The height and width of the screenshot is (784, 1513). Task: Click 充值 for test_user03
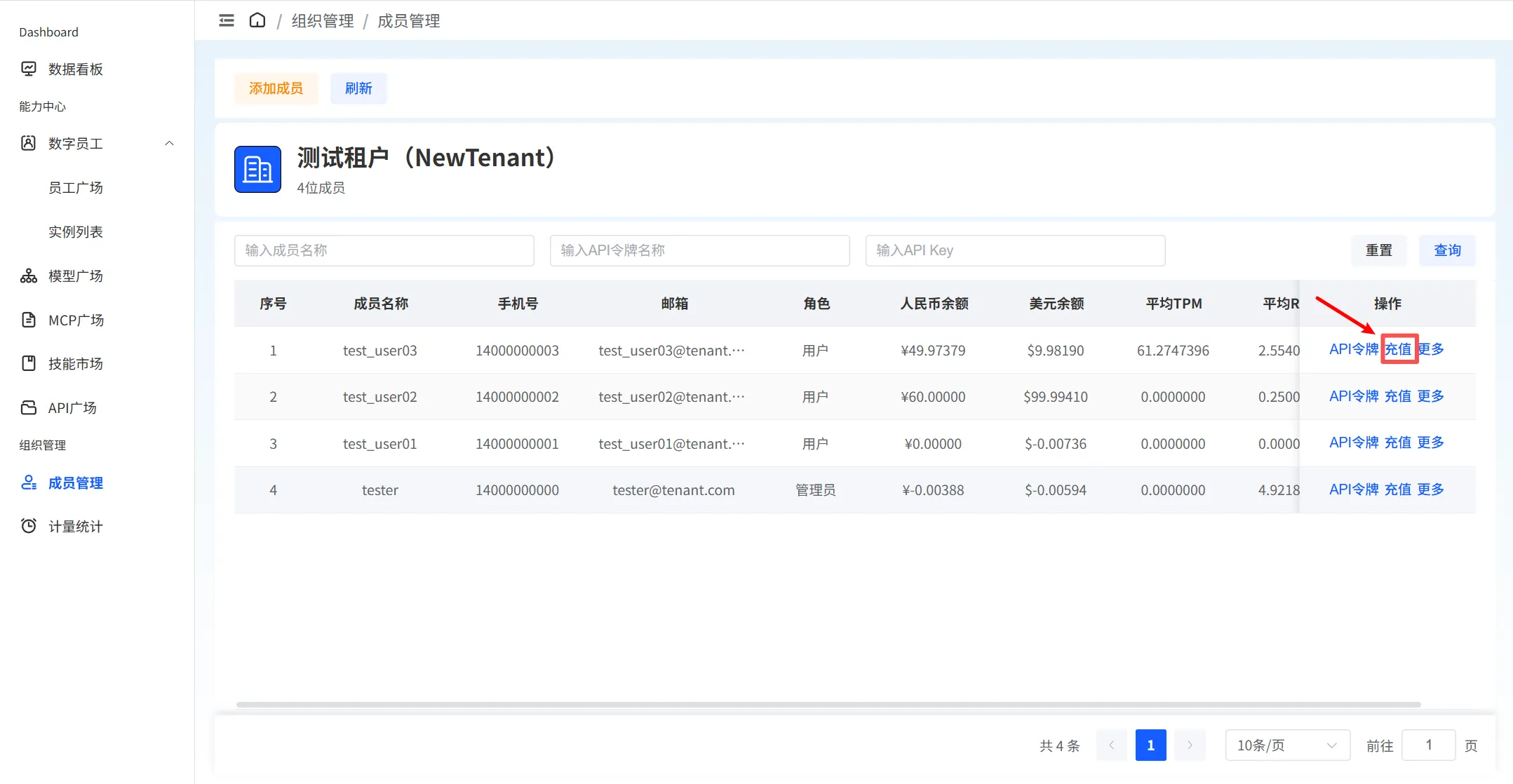point(1399,349)
